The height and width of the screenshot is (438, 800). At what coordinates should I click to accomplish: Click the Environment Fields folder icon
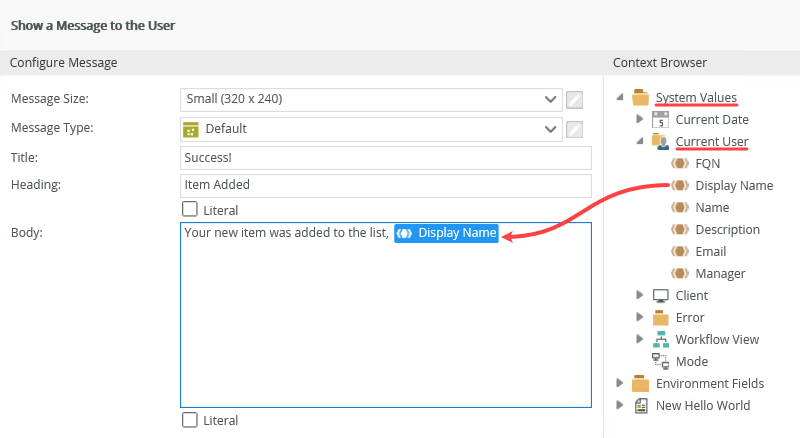pos(640,383)
